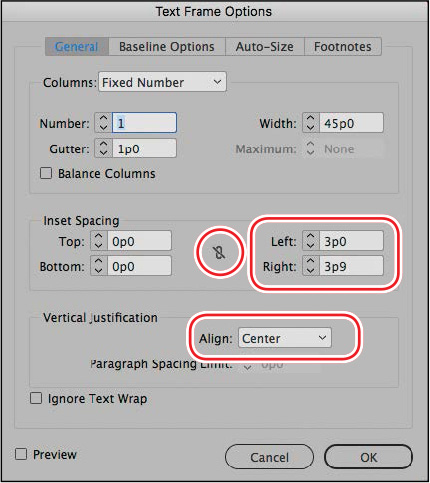Click into the Width value field
Image resolution: width=430 pixels, height=483 pixels.
point(351,123)
